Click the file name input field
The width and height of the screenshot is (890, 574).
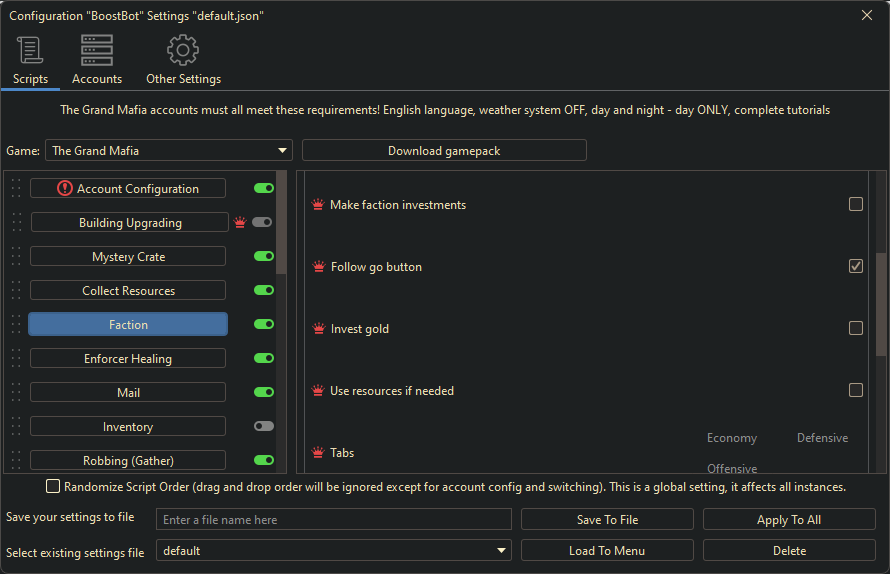click(x=333, y=520)
